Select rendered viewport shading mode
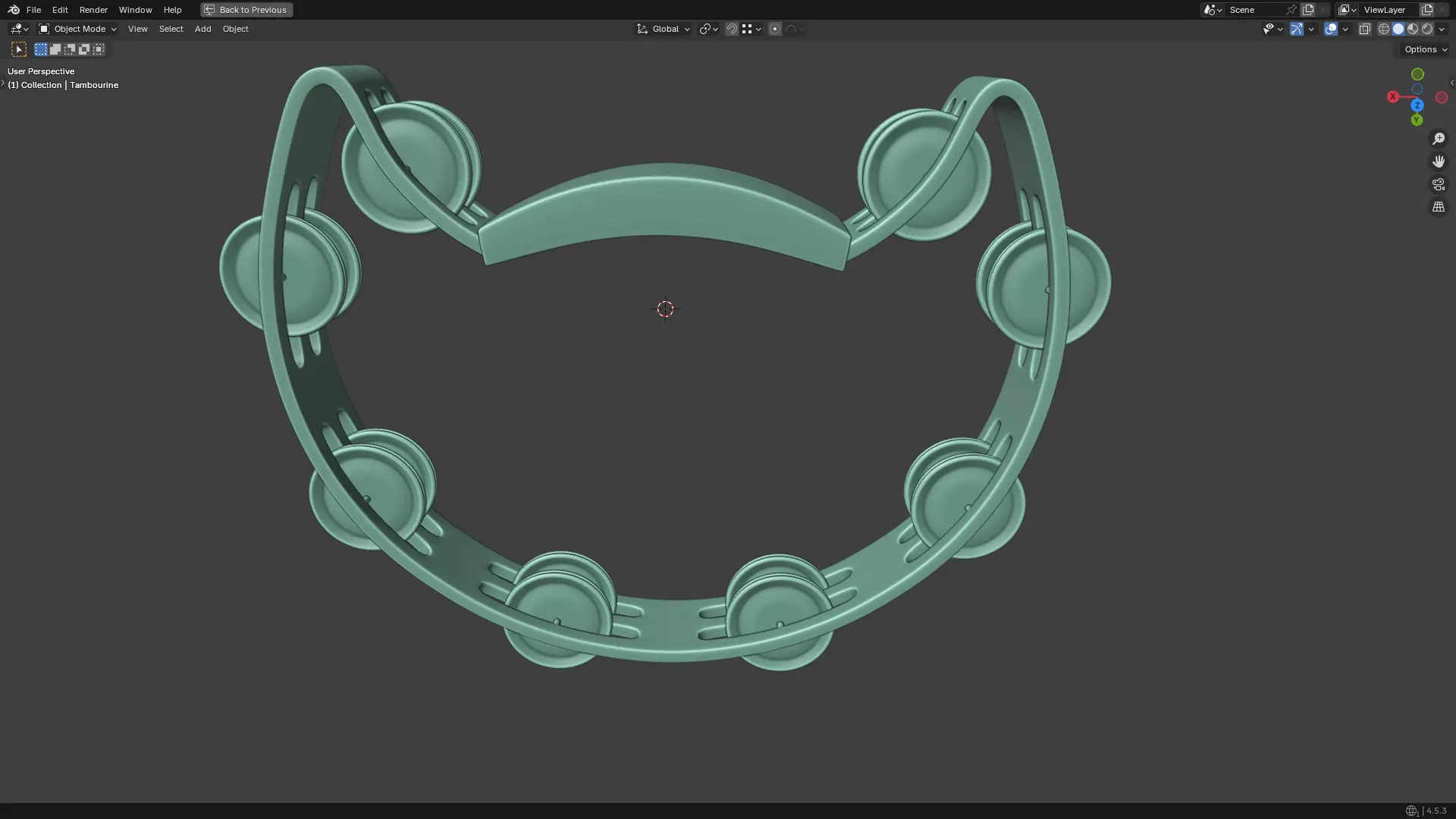 point(1427,29)
